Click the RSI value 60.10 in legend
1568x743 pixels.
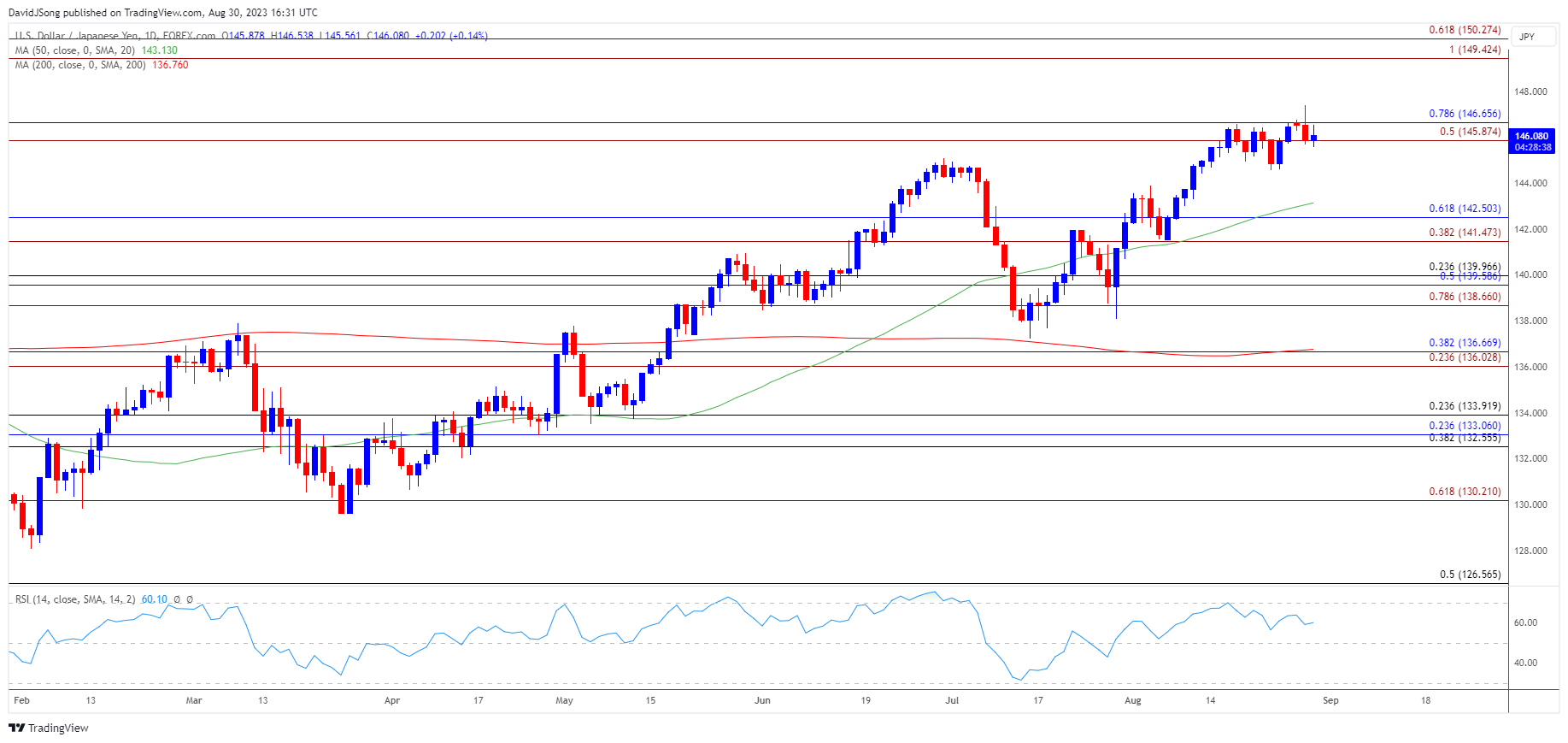155,599
